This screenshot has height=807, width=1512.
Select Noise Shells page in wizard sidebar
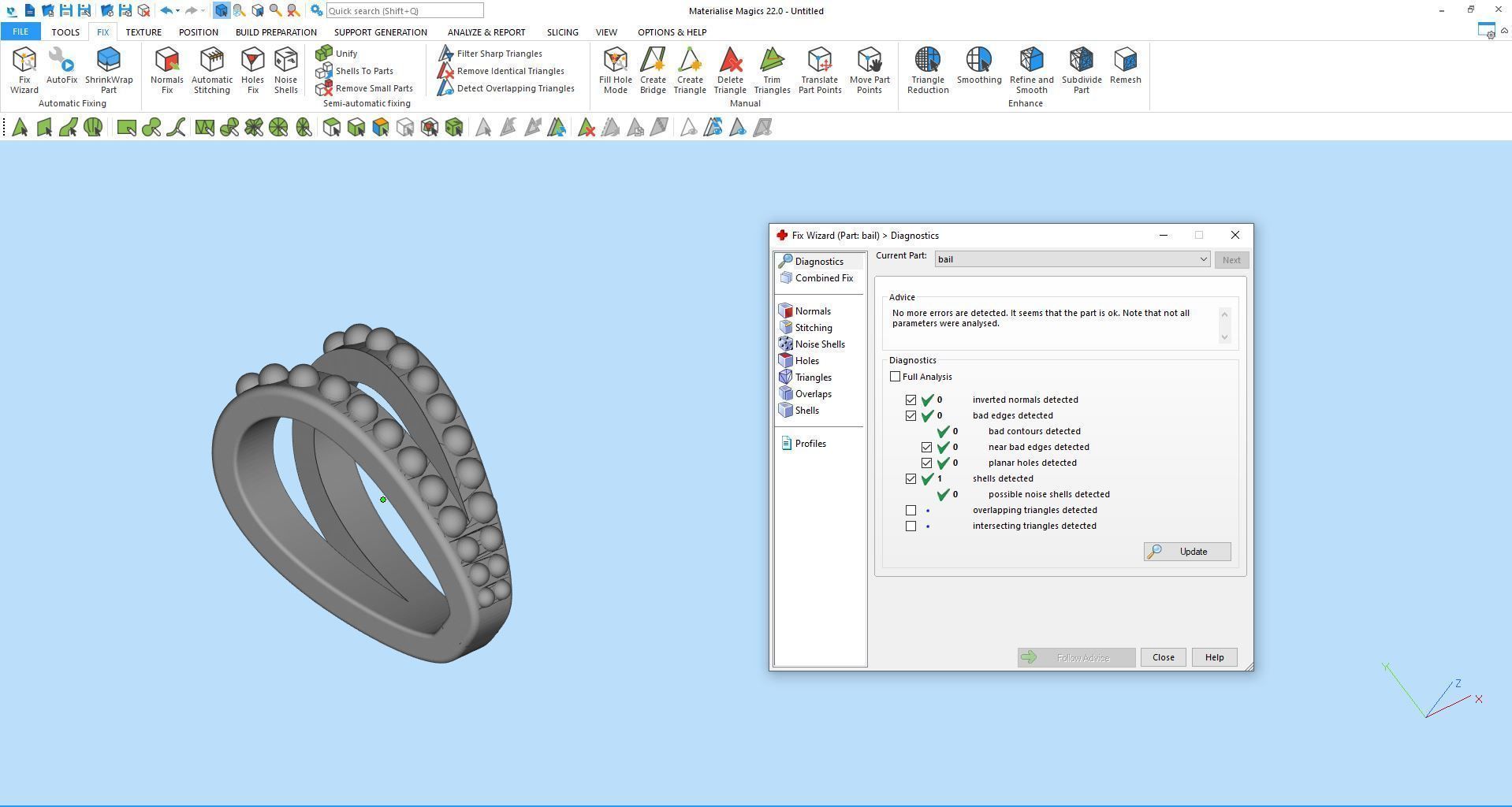point(812,344)
